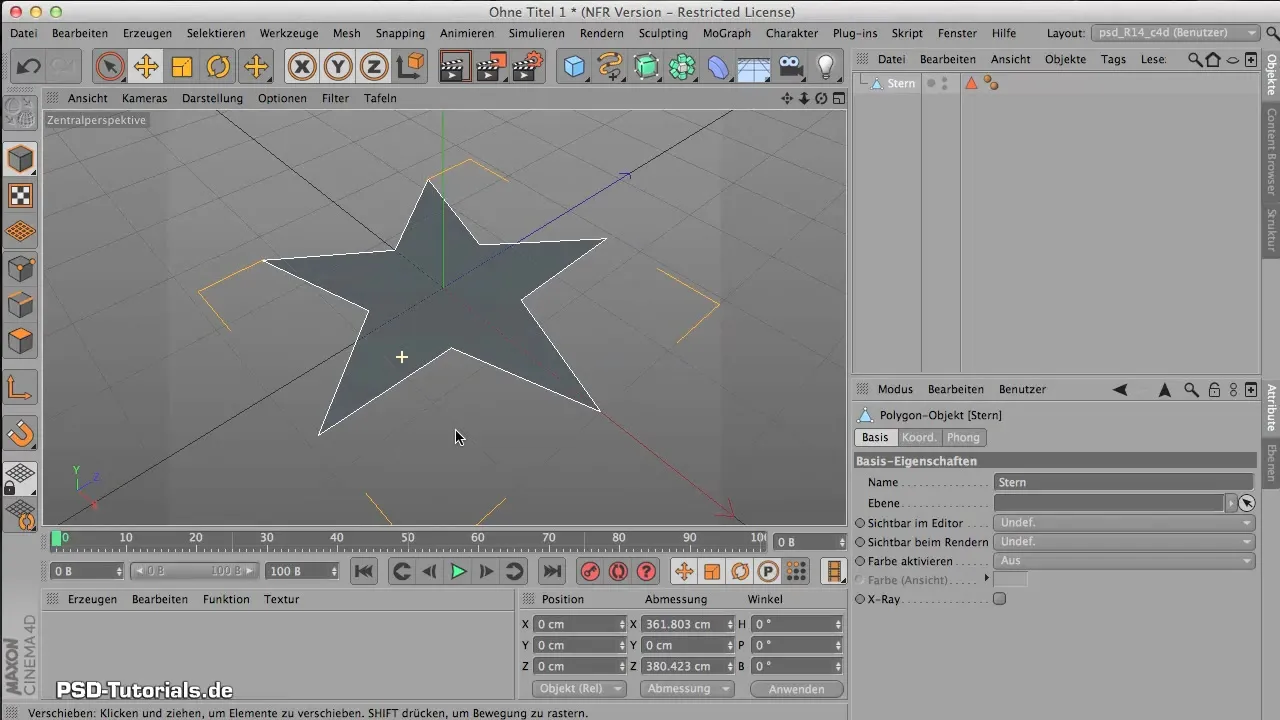Viewport: 1280px width, 720px height.
Task: Toggle X axis lock
Action: [301, 67]
